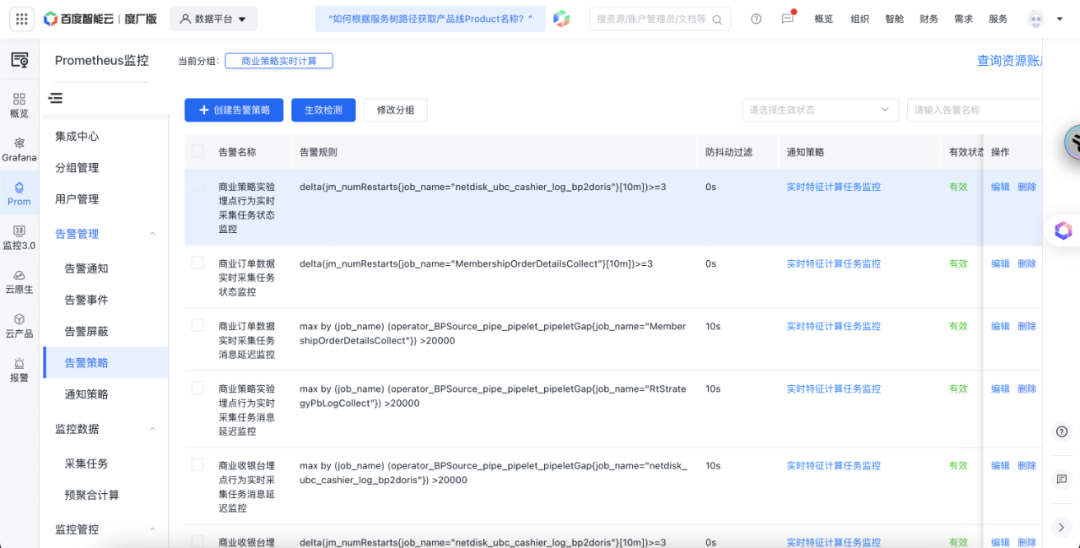The width and height of the screenshot is (1080, 548).
Task: Expand the right panel arrow icon
Action: tap(1061, 527)
